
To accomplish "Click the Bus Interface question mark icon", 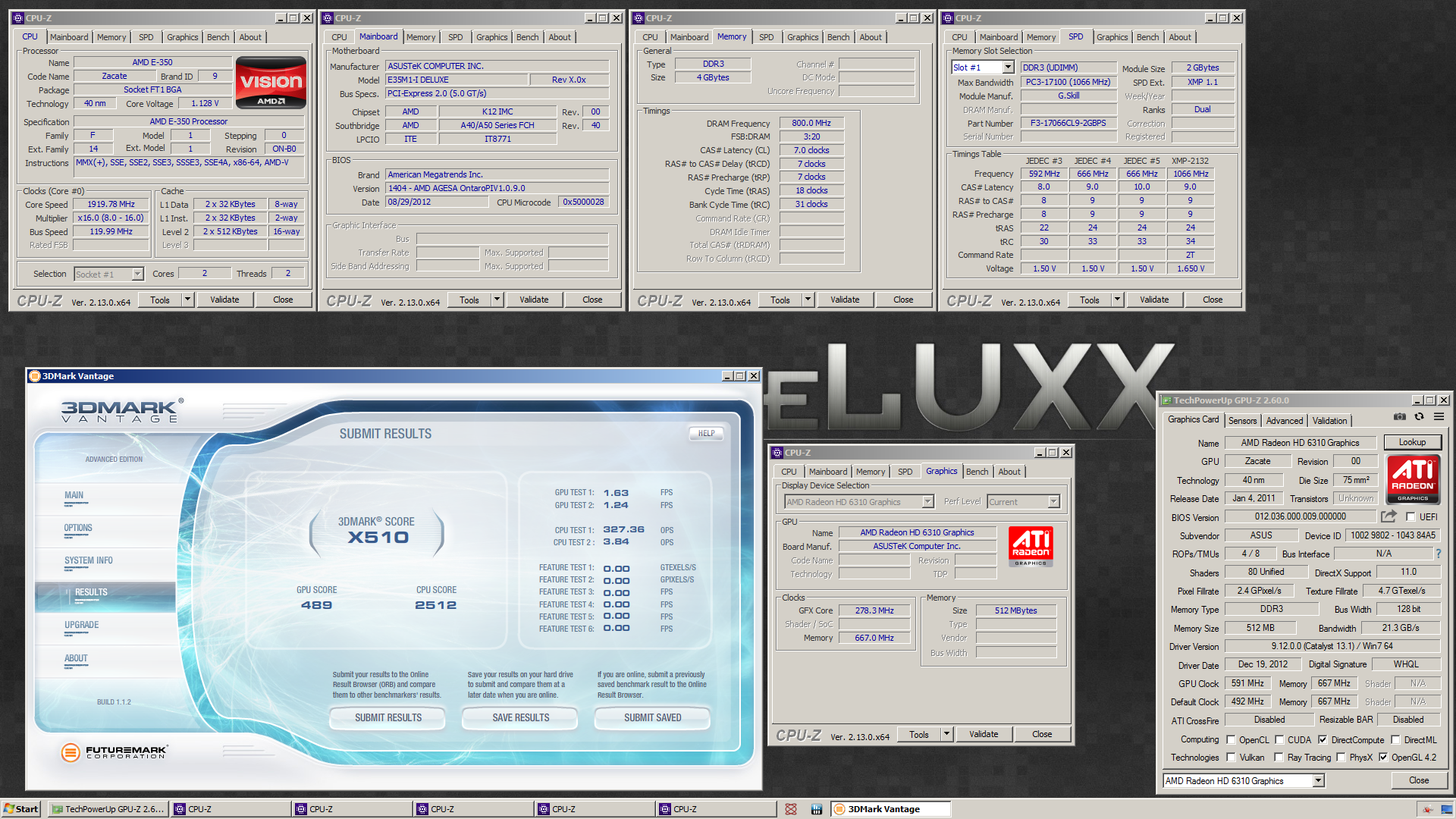I will 1438,554.
